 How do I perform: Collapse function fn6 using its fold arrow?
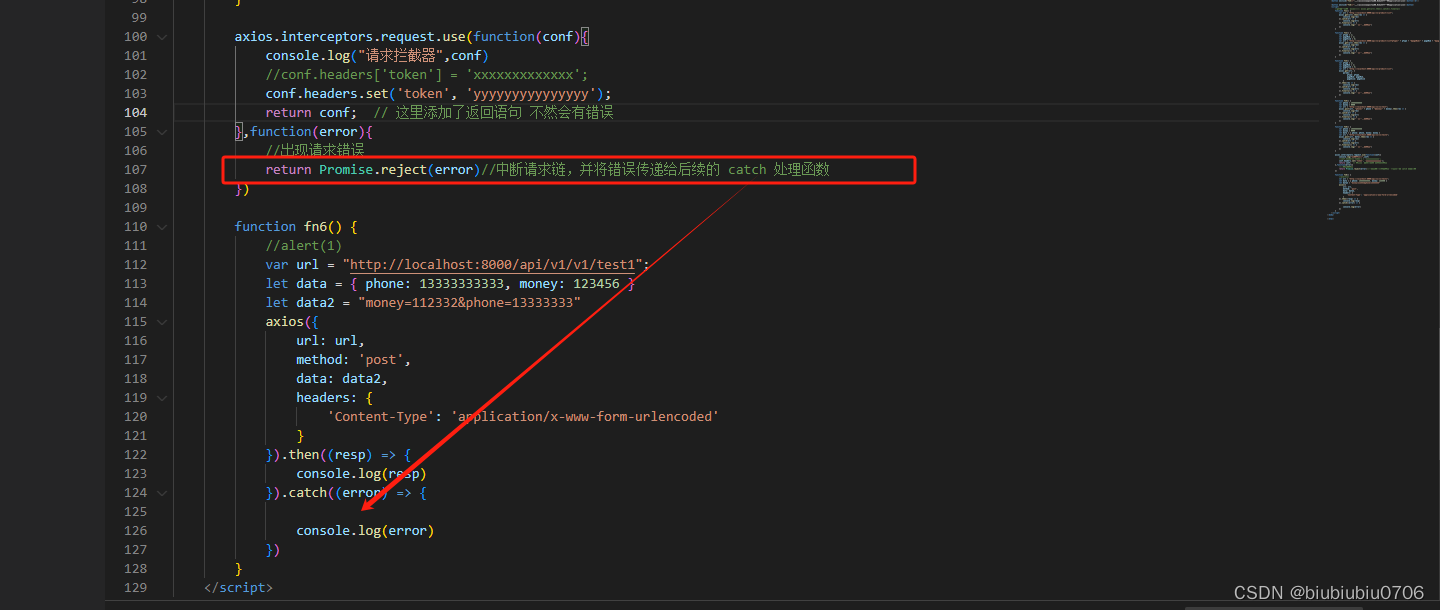161,226
